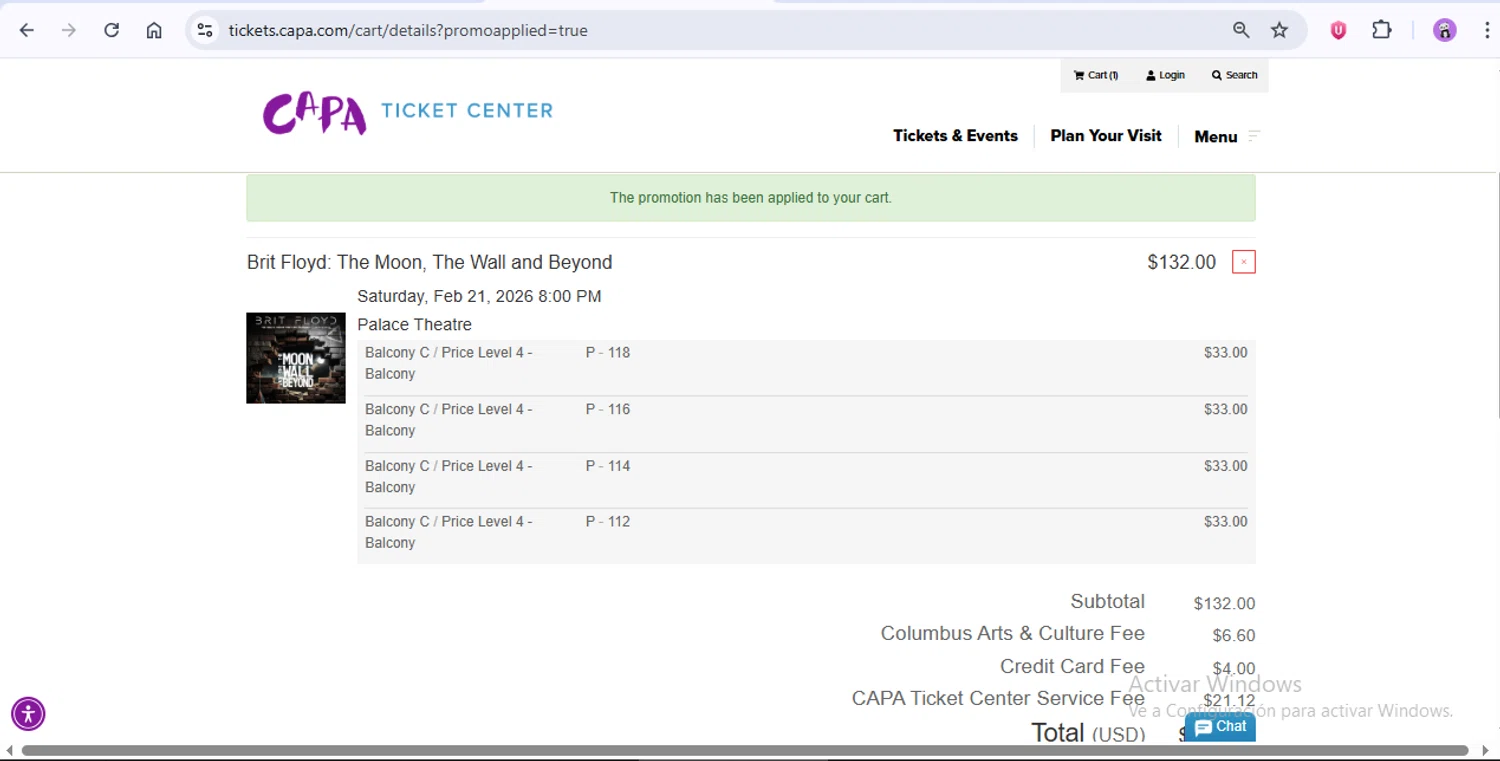Open the zoom magnifier in address bar
Screen dimensions: 1500x761
tap(1241, 30)
